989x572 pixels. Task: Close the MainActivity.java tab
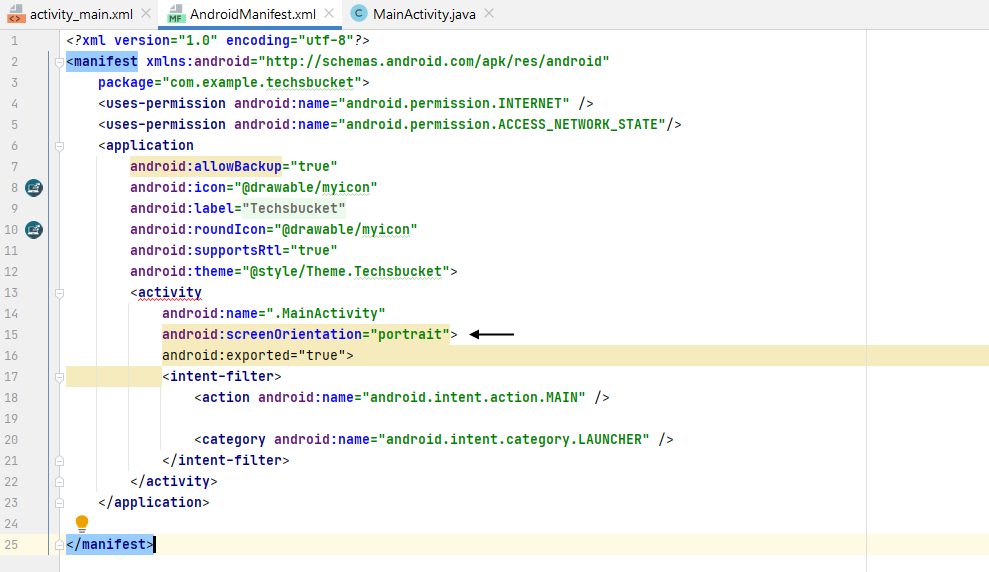489,13
